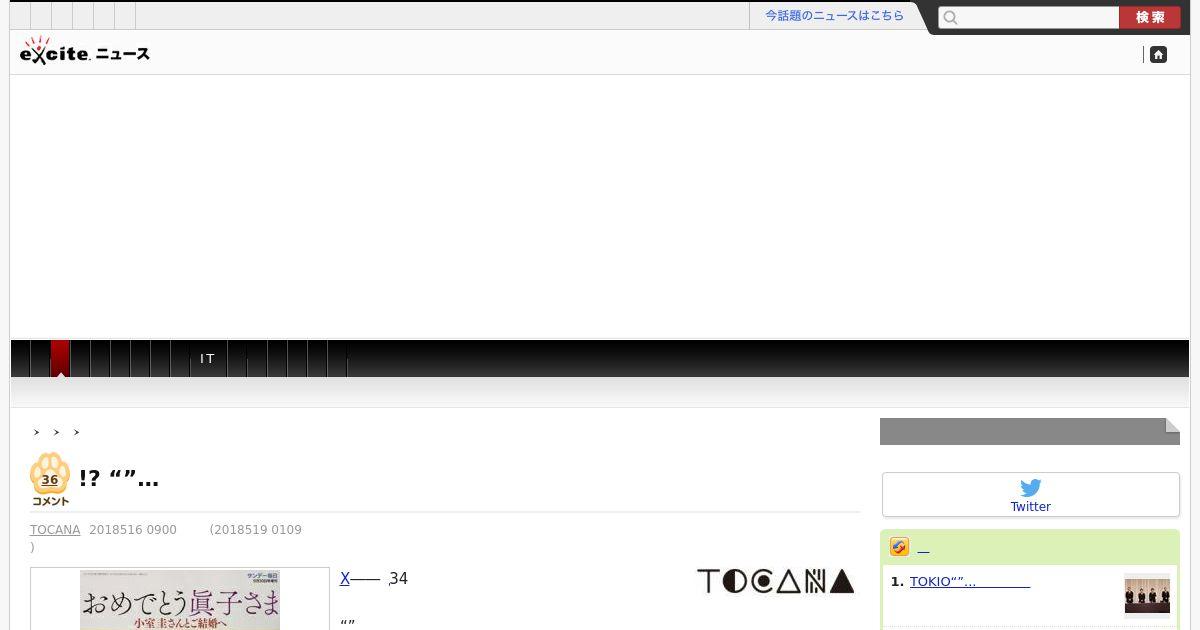Click the orange ranking icon in the green box
Viewport: 1200px width, 630px height.
point(899,547)
